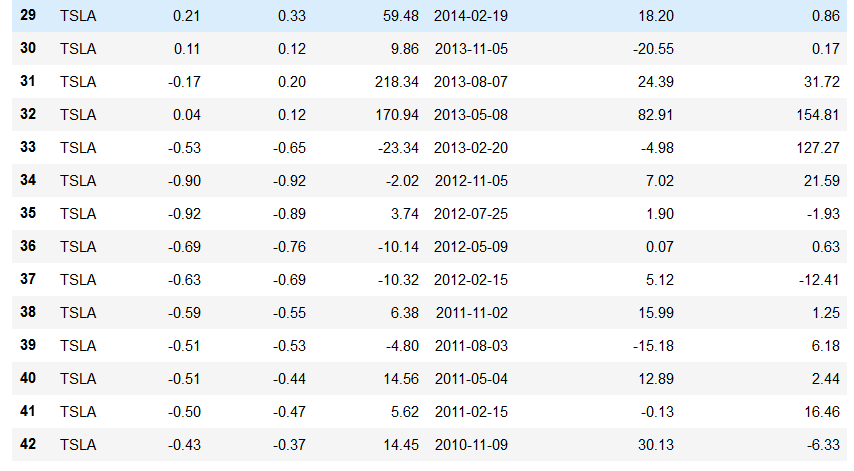
Task: Select the -23.34 value cell
Action: (x=398, y=148)
